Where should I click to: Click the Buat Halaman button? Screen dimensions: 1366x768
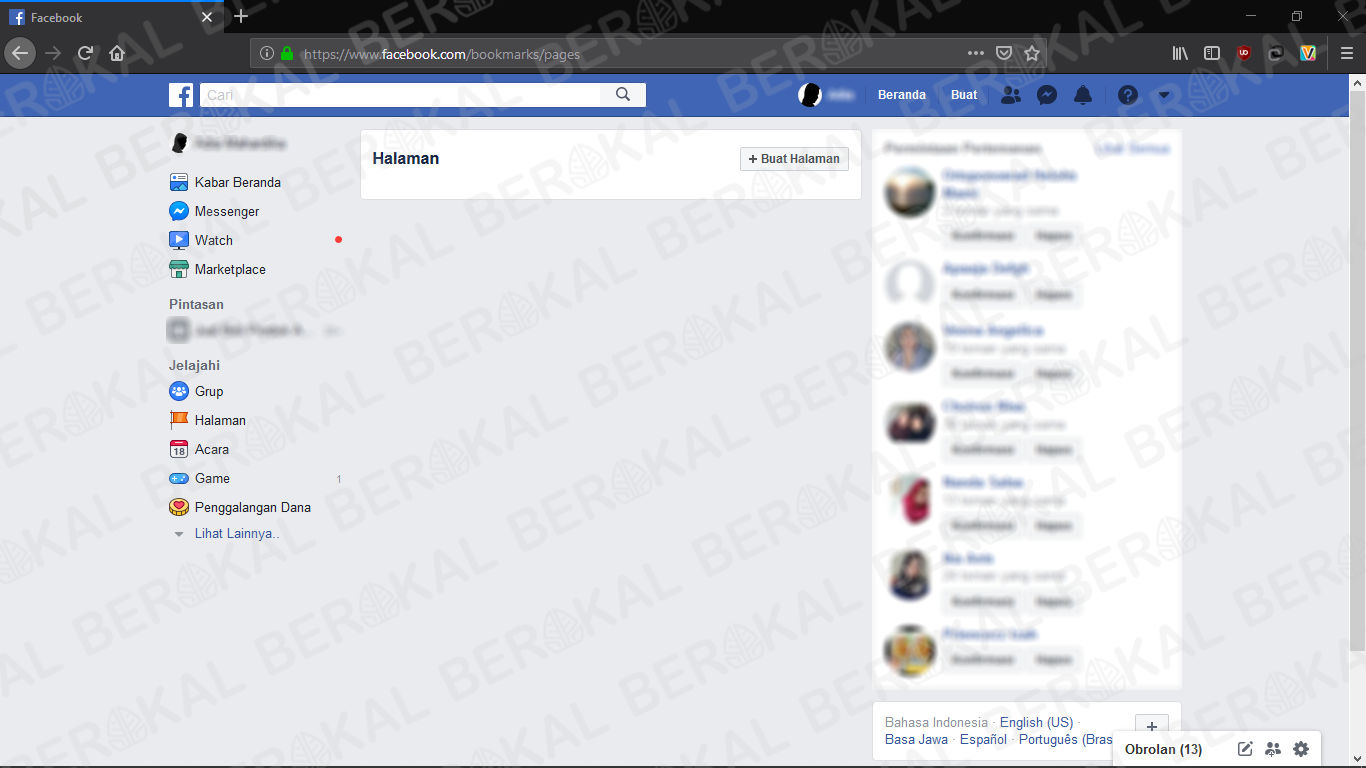coord(794,158)
